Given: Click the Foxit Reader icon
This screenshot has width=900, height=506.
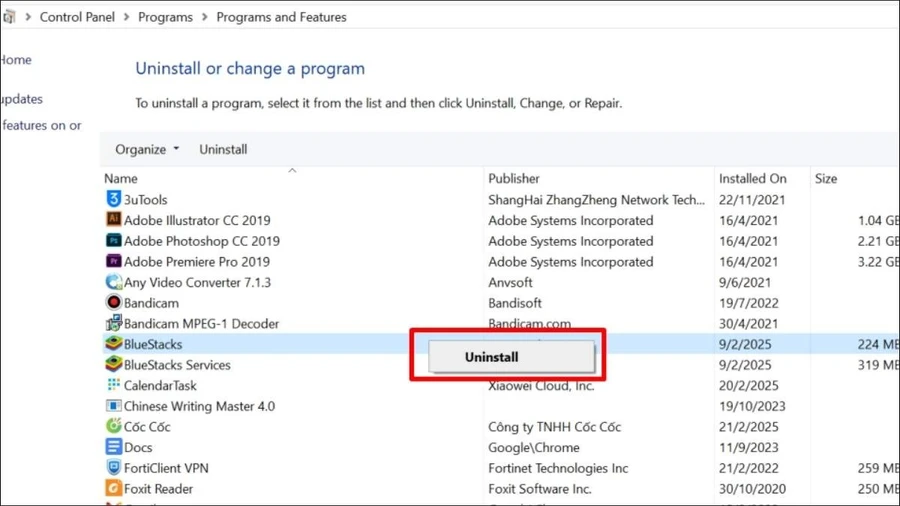Looking at the screenshot, I should 114,488.
